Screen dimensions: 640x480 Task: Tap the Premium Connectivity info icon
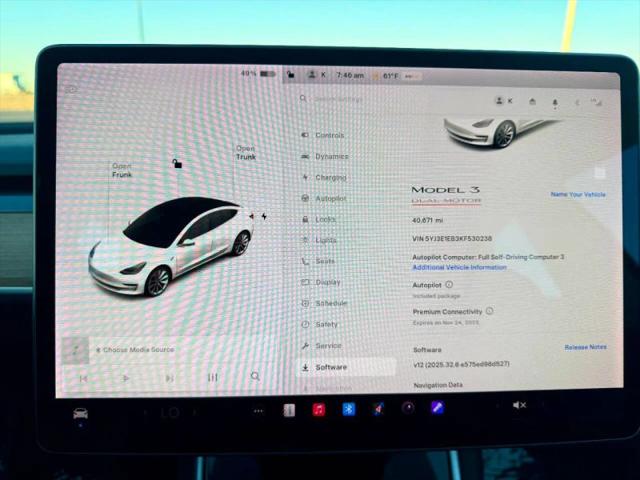[489, 311]
